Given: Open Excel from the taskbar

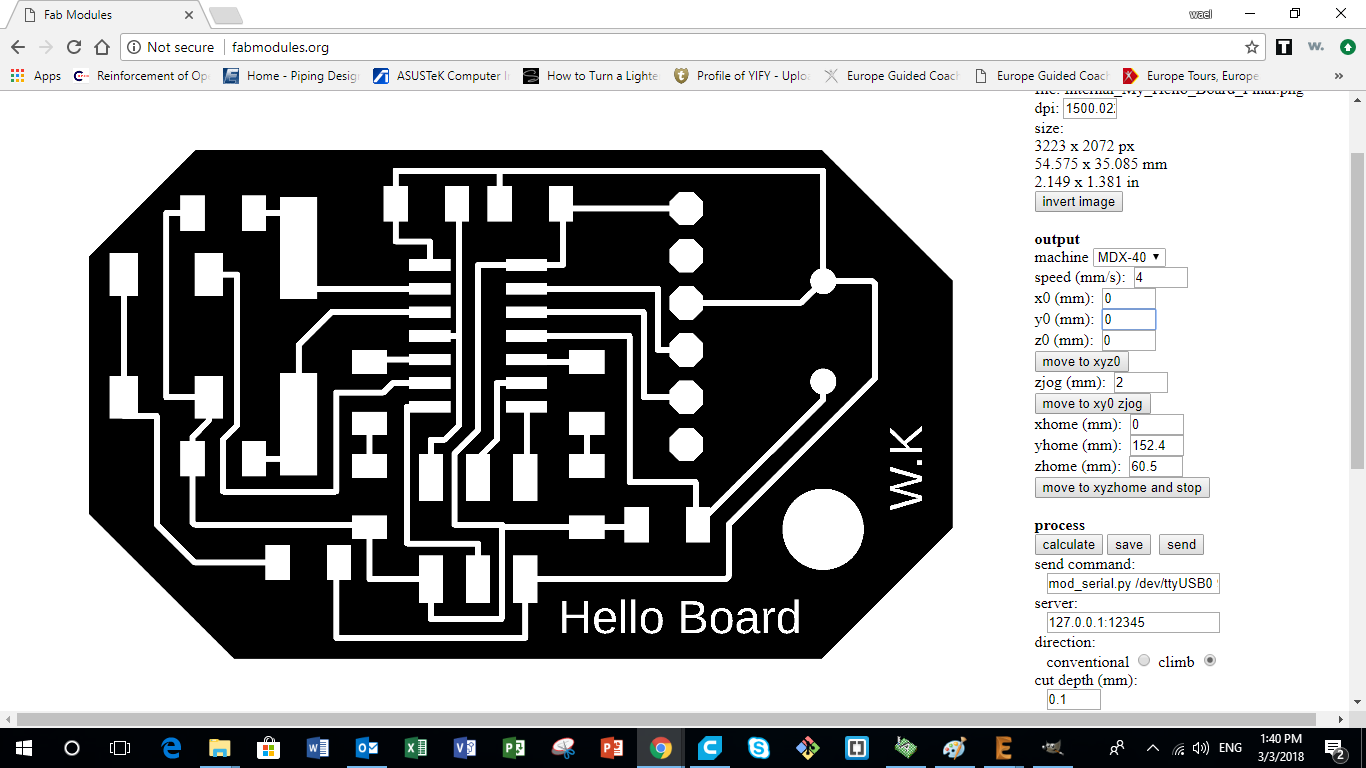Looking at the screenshot, I should click(x=415, y=747).
